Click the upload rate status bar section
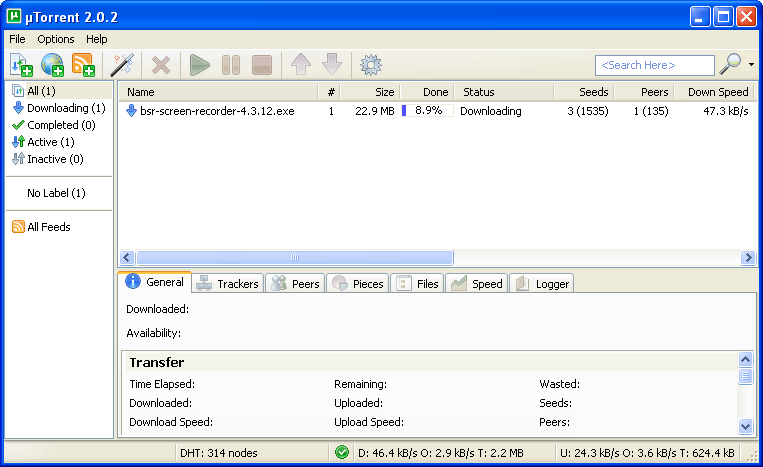Viewport: 763px width, 467px height. point(647,453)
